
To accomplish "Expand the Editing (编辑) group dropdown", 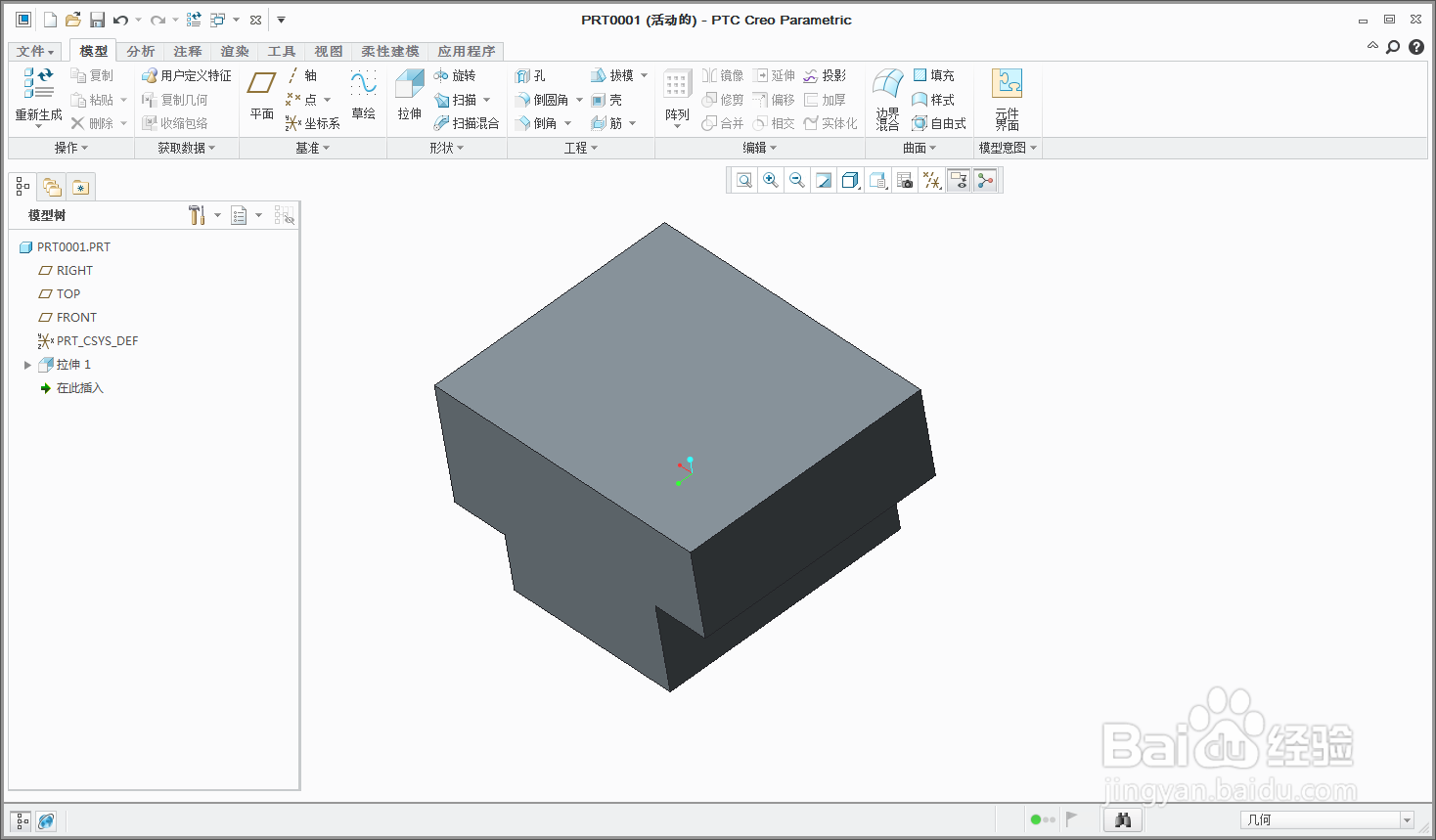I will tap(760, 148).
